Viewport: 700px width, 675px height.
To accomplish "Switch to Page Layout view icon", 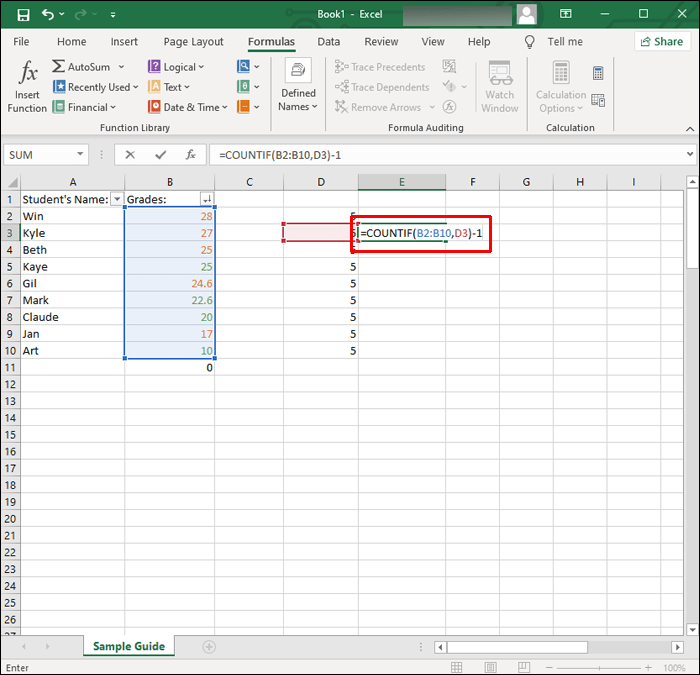I will [490, 668].
